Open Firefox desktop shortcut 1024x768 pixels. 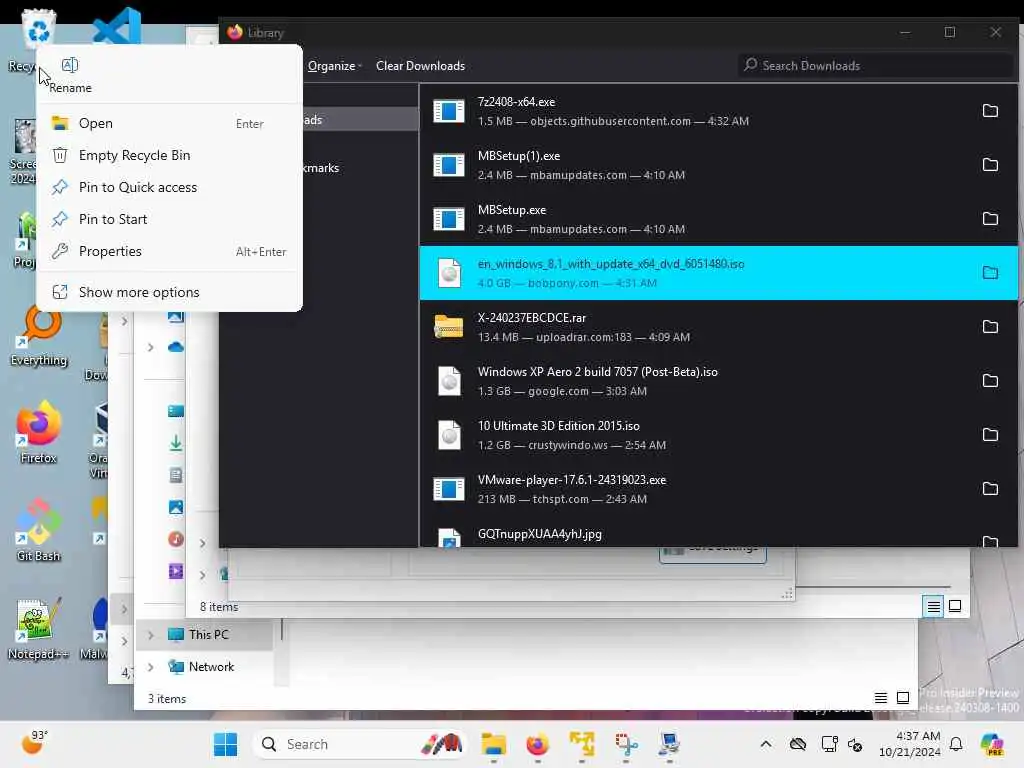click(39, 433)
